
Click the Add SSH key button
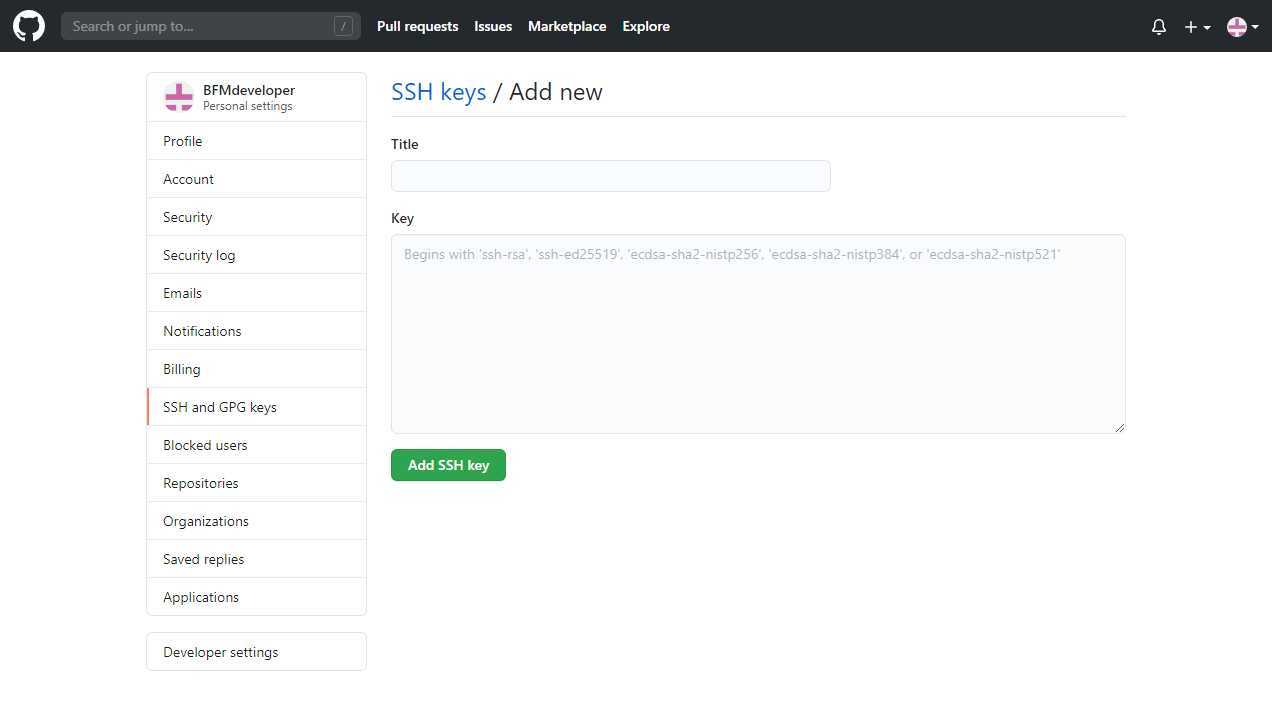pyautogui.click(x=448, y=465)
